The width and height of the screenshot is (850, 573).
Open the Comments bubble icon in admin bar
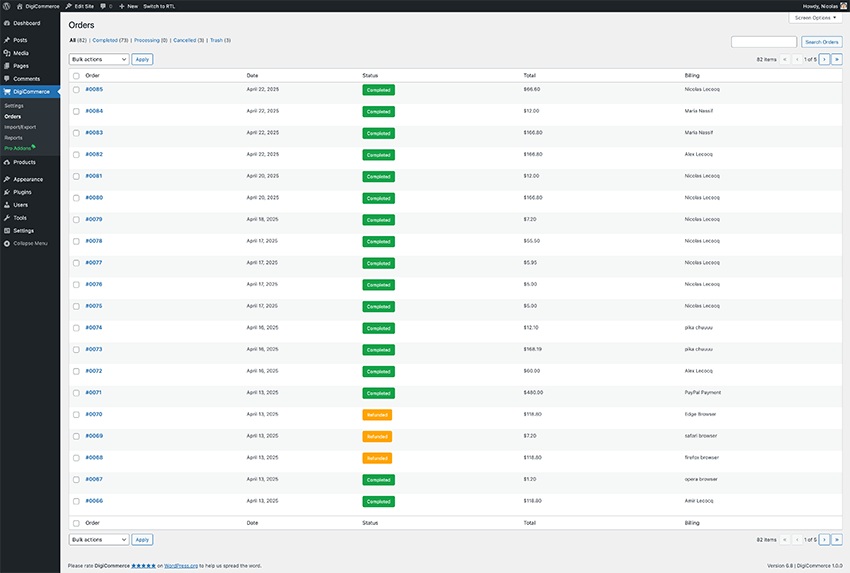click(103, 6)
